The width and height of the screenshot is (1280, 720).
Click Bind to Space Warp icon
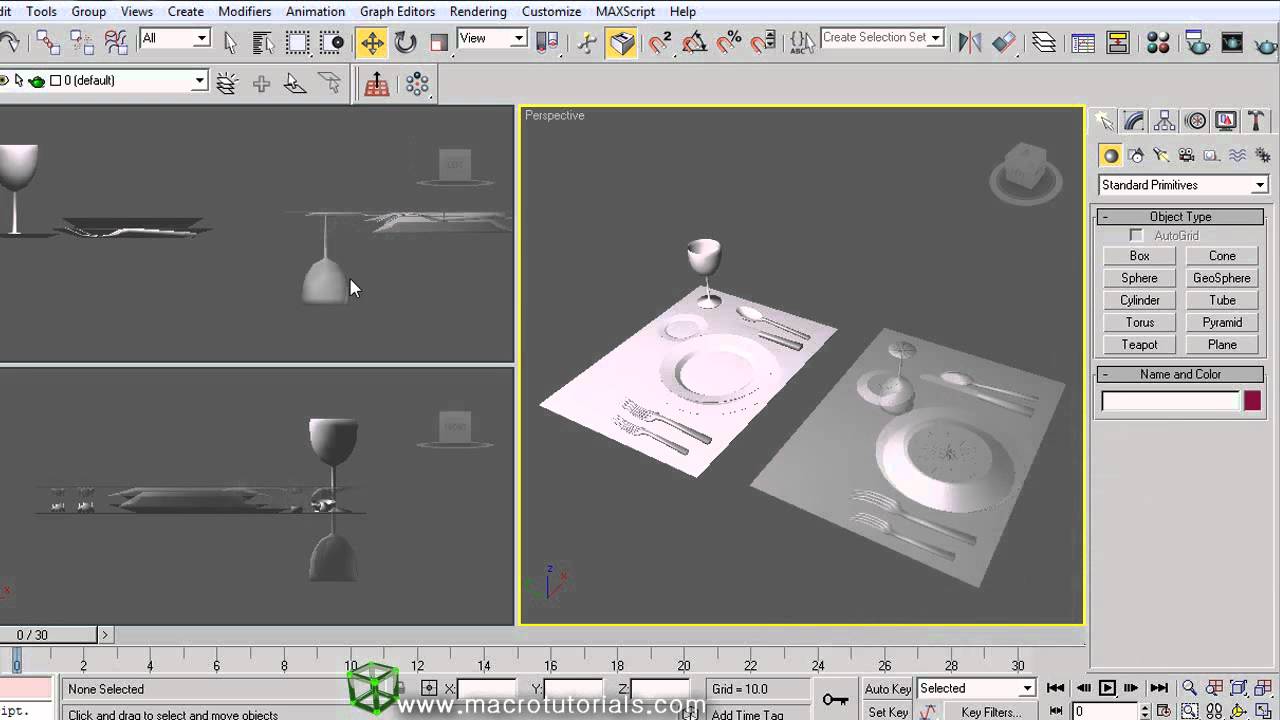116,42
